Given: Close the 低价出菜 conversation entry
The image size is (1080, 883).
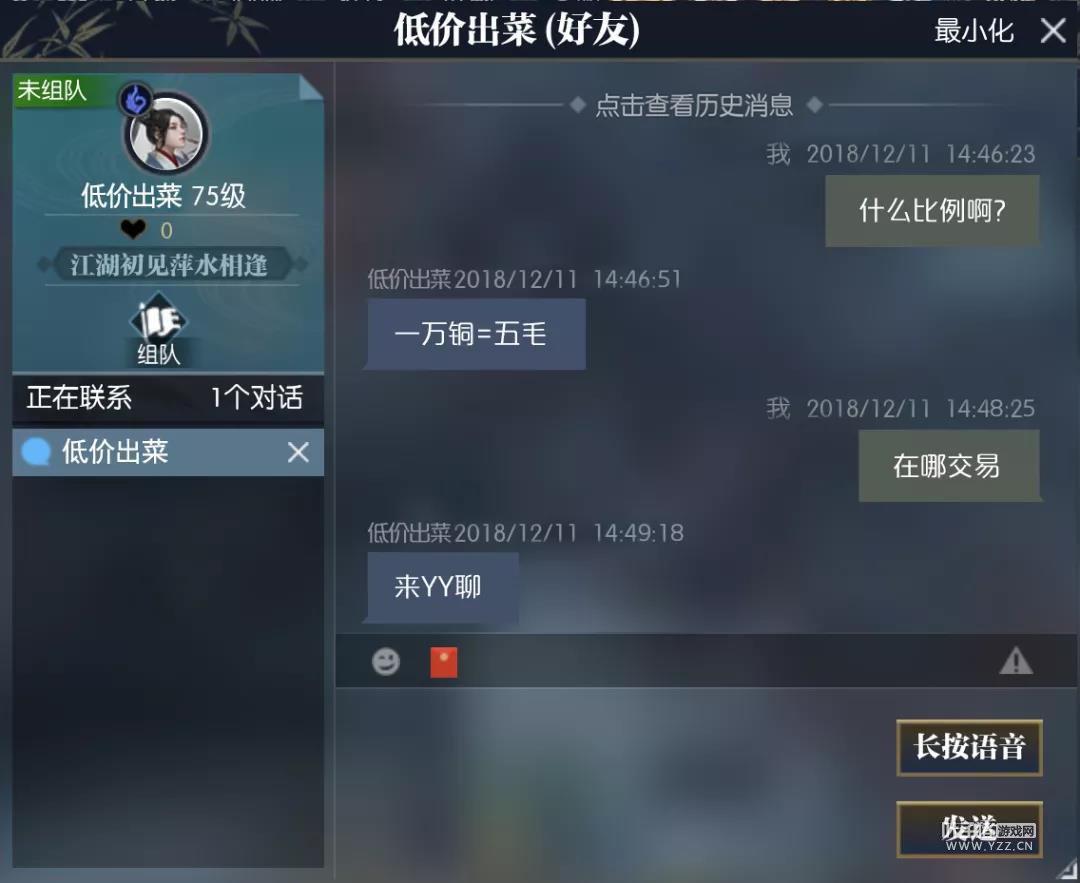Looking at the screenshot, I should point(298,453).
